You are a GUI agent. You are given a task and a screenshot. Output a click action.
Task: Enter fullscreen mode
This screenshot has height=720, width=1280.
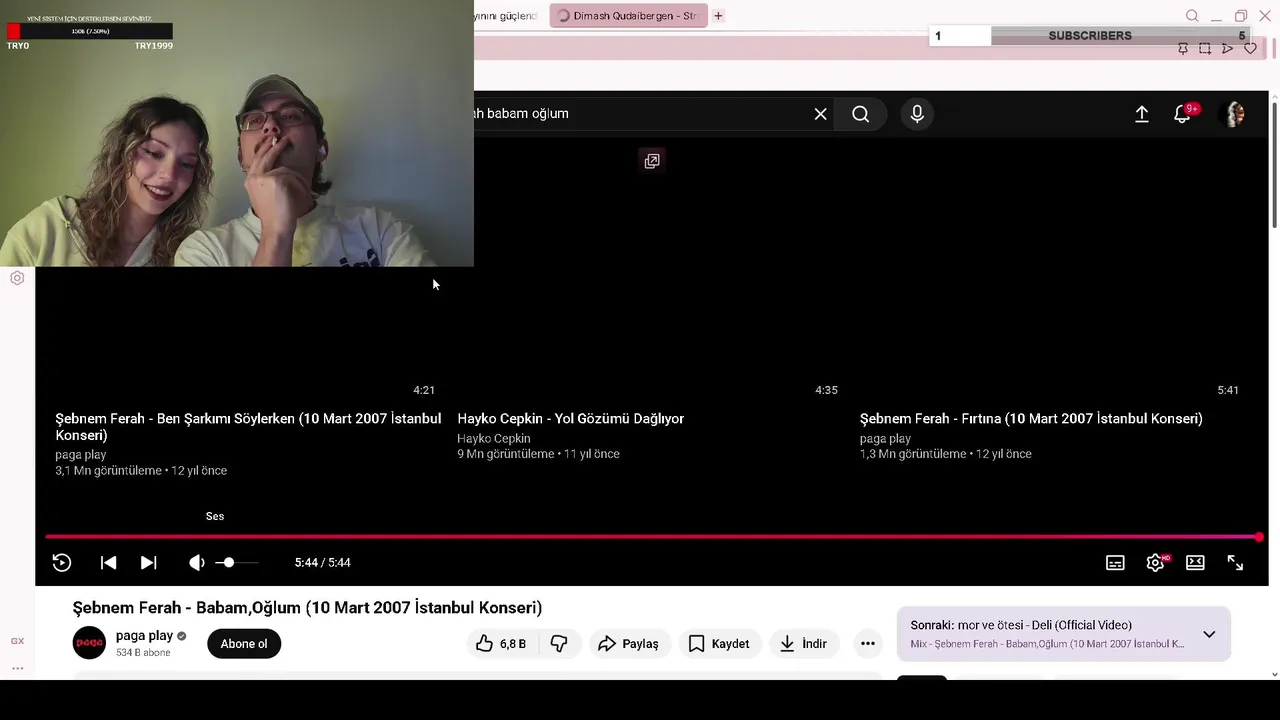pyautogui.click(x=1235, y=563)
